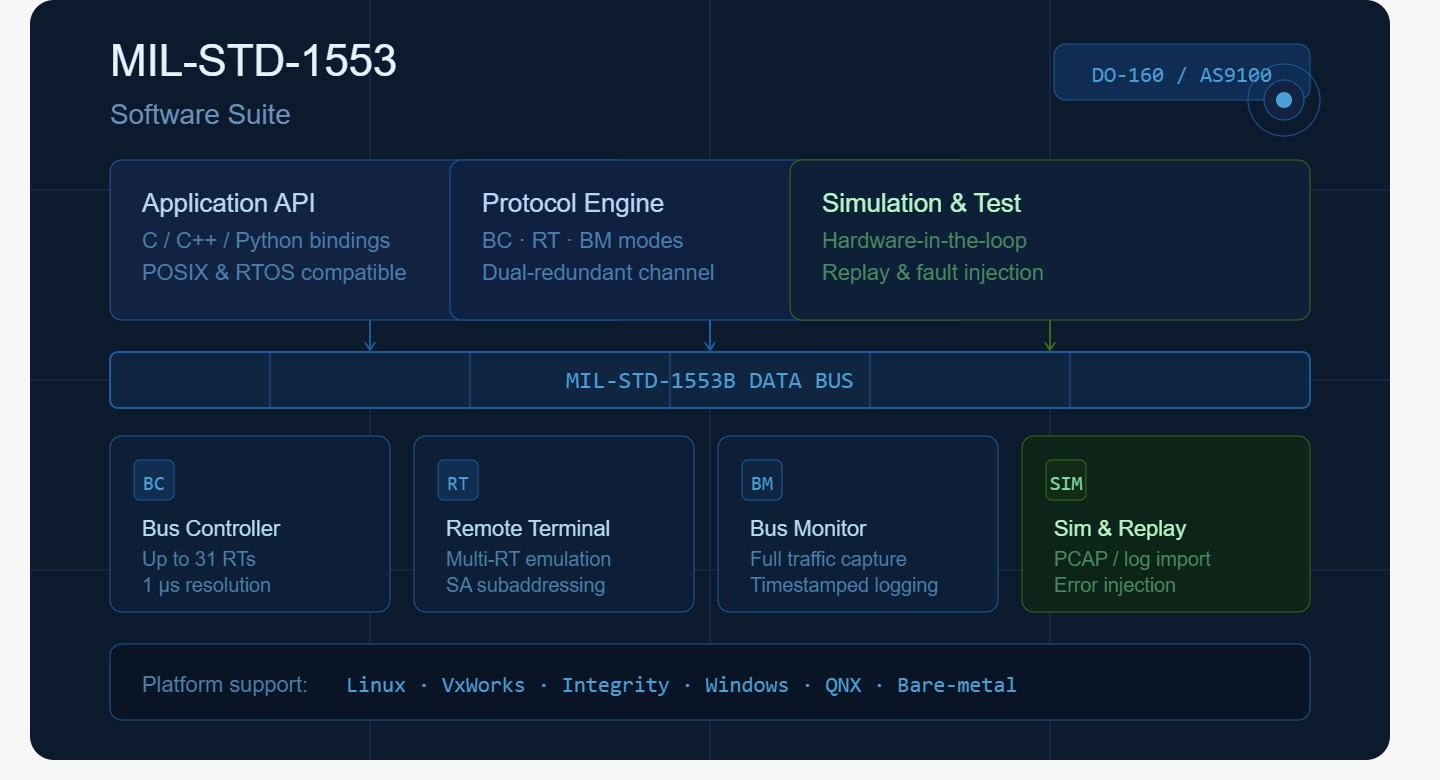Image resolution: width=1440 pixels, height=780 pixels.
Task: Collapse the Platform support bar
Action: coord(710,681)
